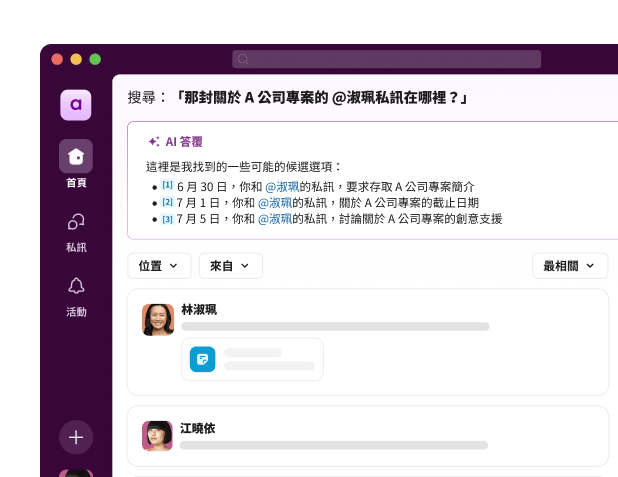Screen dimensions: 618x477
Task: Open 林淑珮 profile photo
Action: tap(158, 320)
